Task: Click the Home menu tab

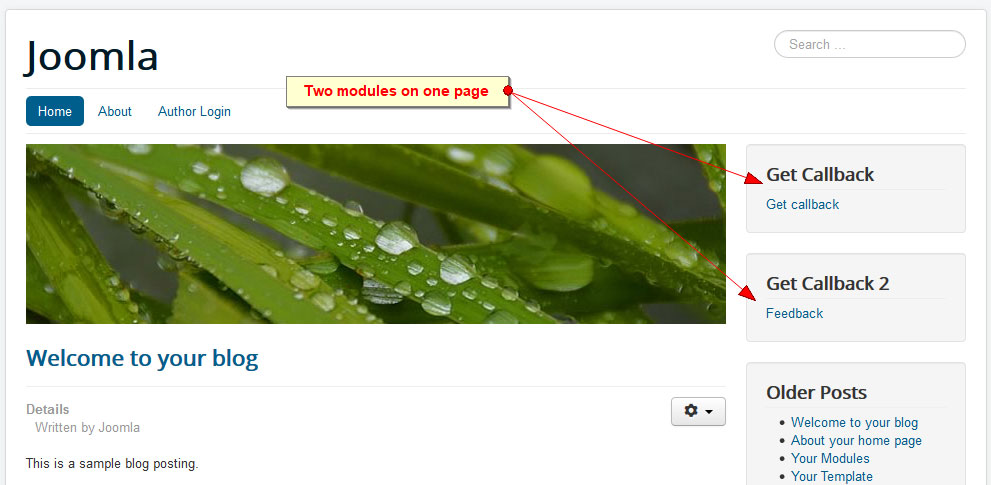Action: click(55, 111)
